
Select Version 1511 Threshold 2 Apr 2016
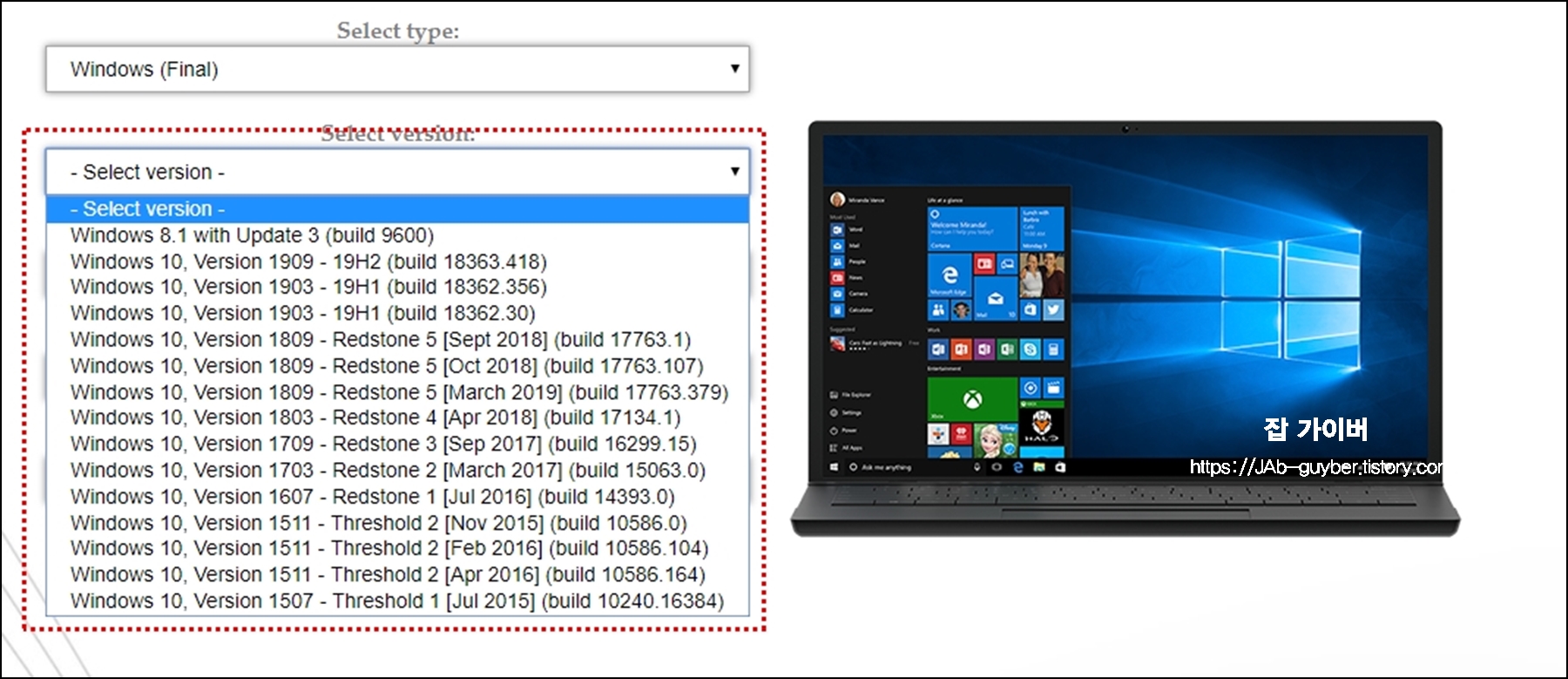[x=397, y=574]
